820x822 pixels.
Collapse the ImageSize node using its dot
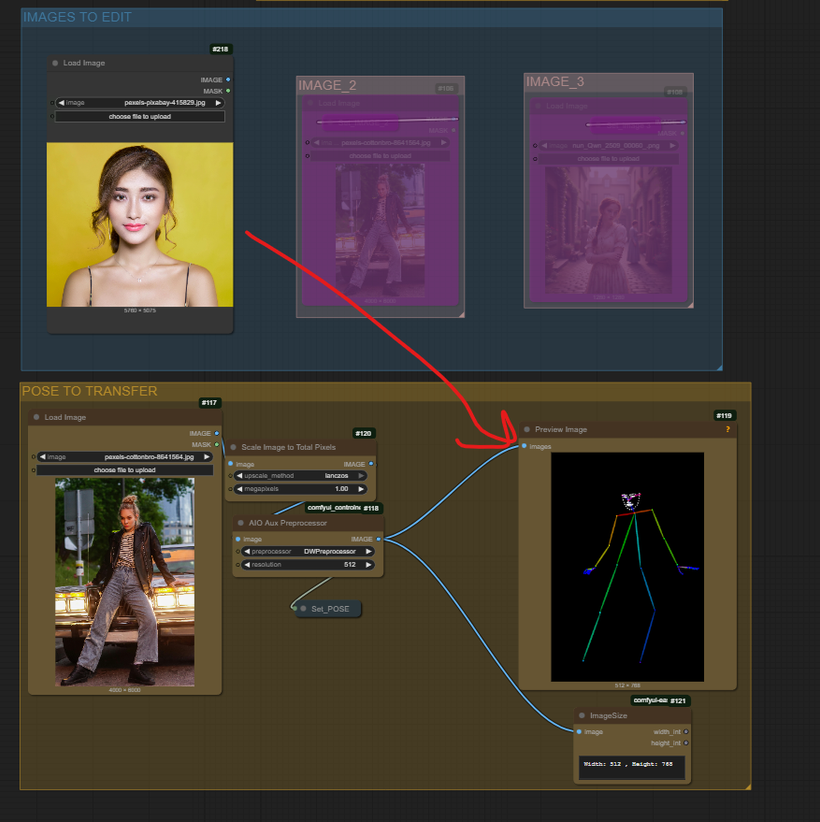(x=582, y=715)
